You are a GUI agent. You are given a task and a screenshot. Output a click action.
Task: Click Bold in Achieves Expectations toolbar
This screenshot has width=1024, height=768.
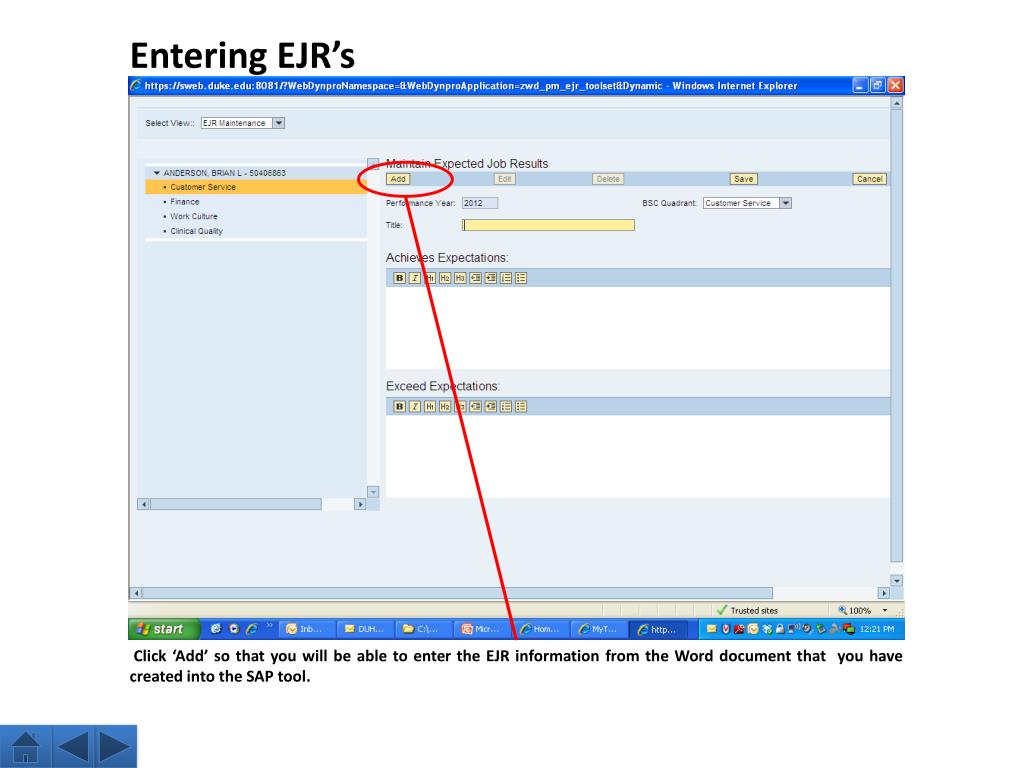point(399,278)
